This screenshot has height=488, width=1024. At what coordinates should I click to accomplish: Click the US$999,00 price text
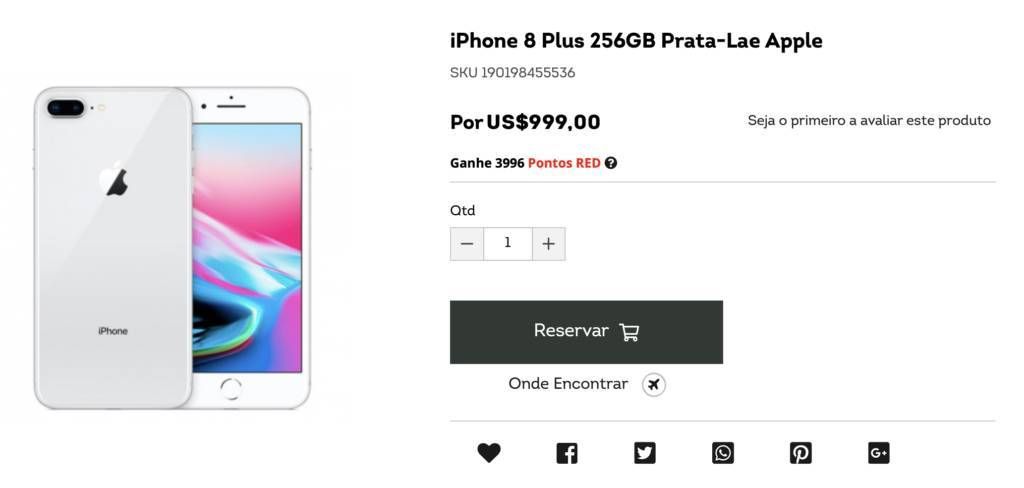click(543, 122)
